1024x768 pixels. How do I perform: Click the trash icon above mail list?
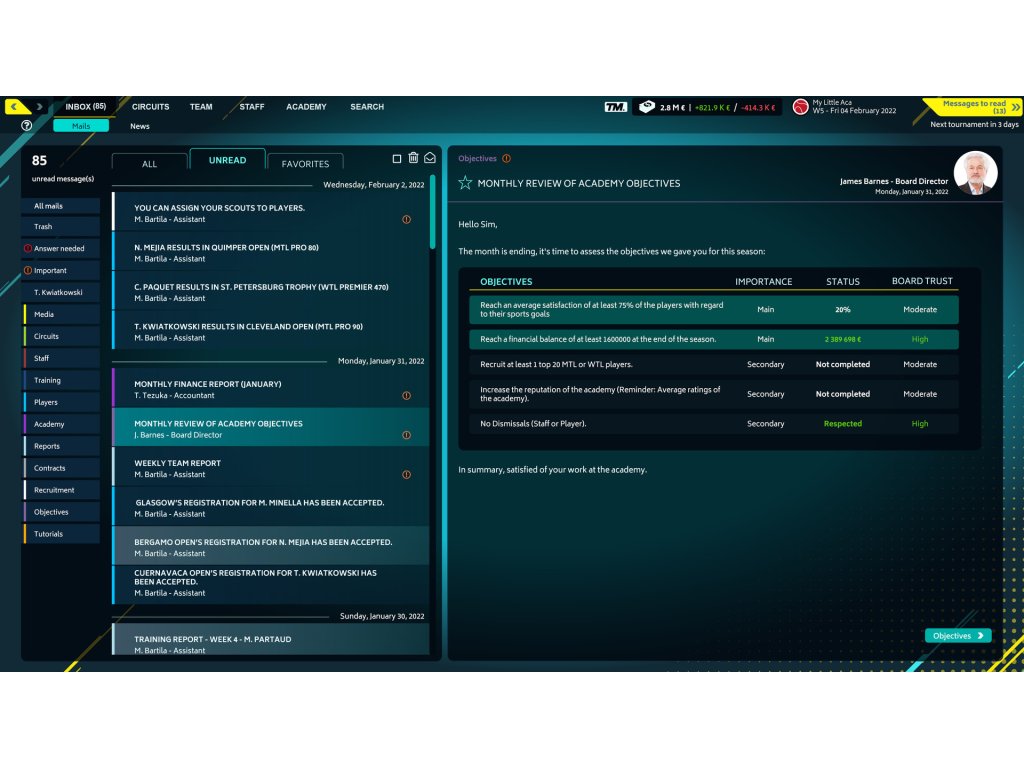(x=413, y=158)
